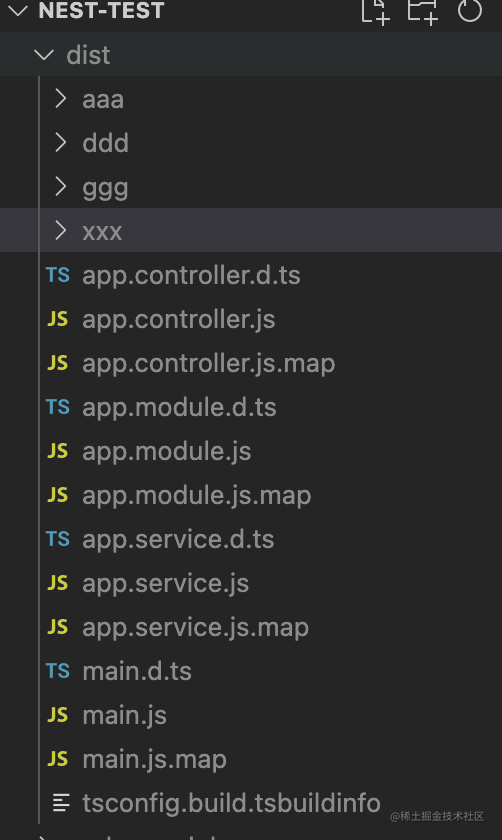
Task: Click JS icon of app.controller.js
Action: pos(58,319)
